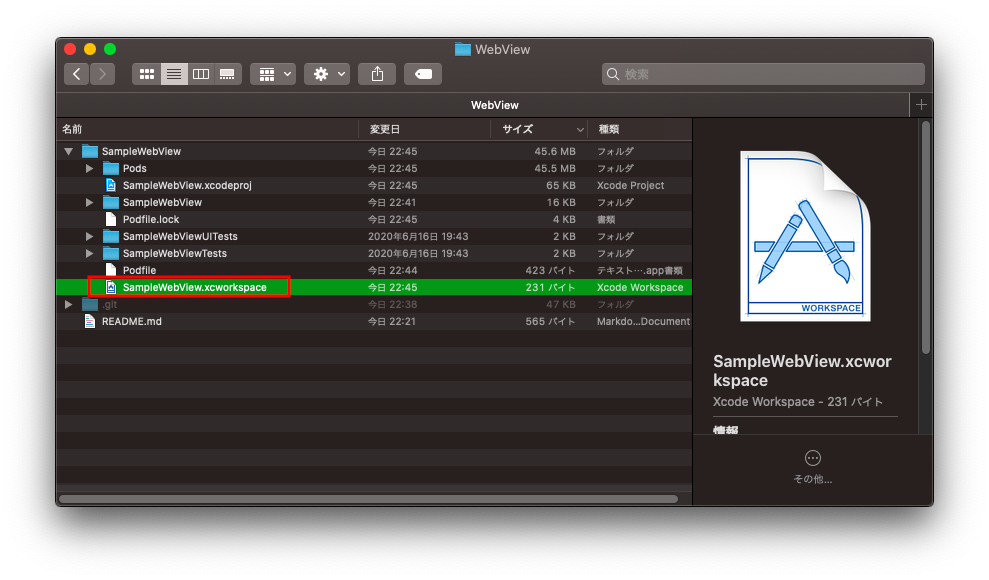
Task: Click the Edit Tags toolbar button
Action: [x=423, y=74]
